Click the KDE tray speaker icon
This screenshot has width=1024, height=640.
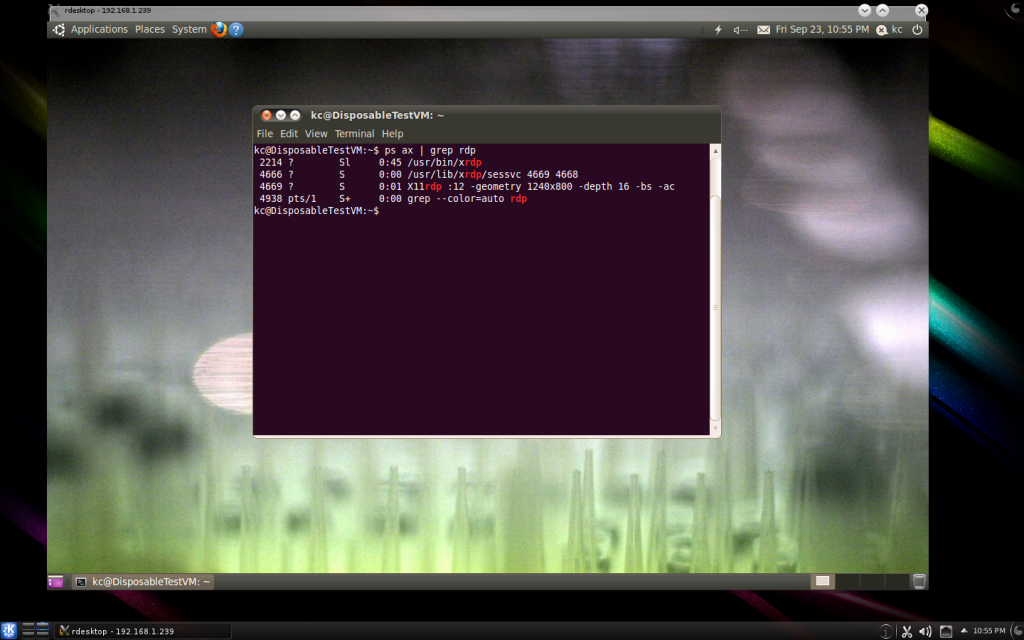(x=925, y=631)
